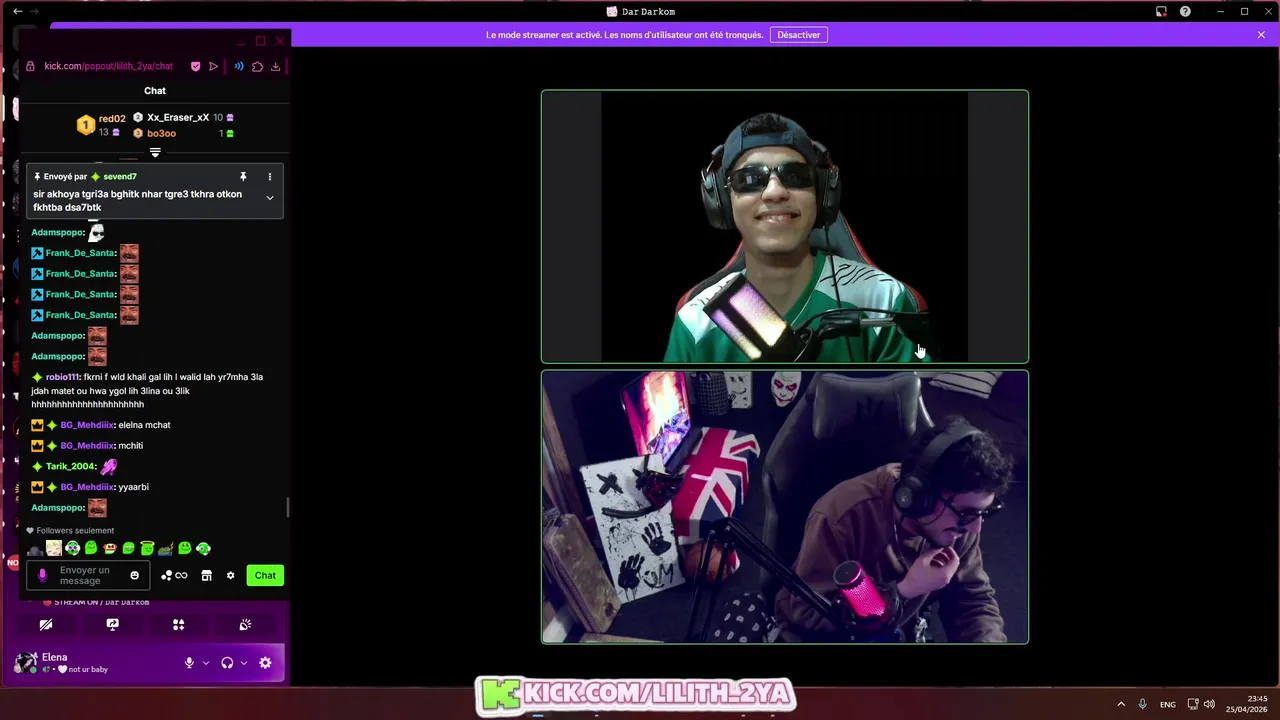Open output device dropdown next to headphones

pos(244,662)
